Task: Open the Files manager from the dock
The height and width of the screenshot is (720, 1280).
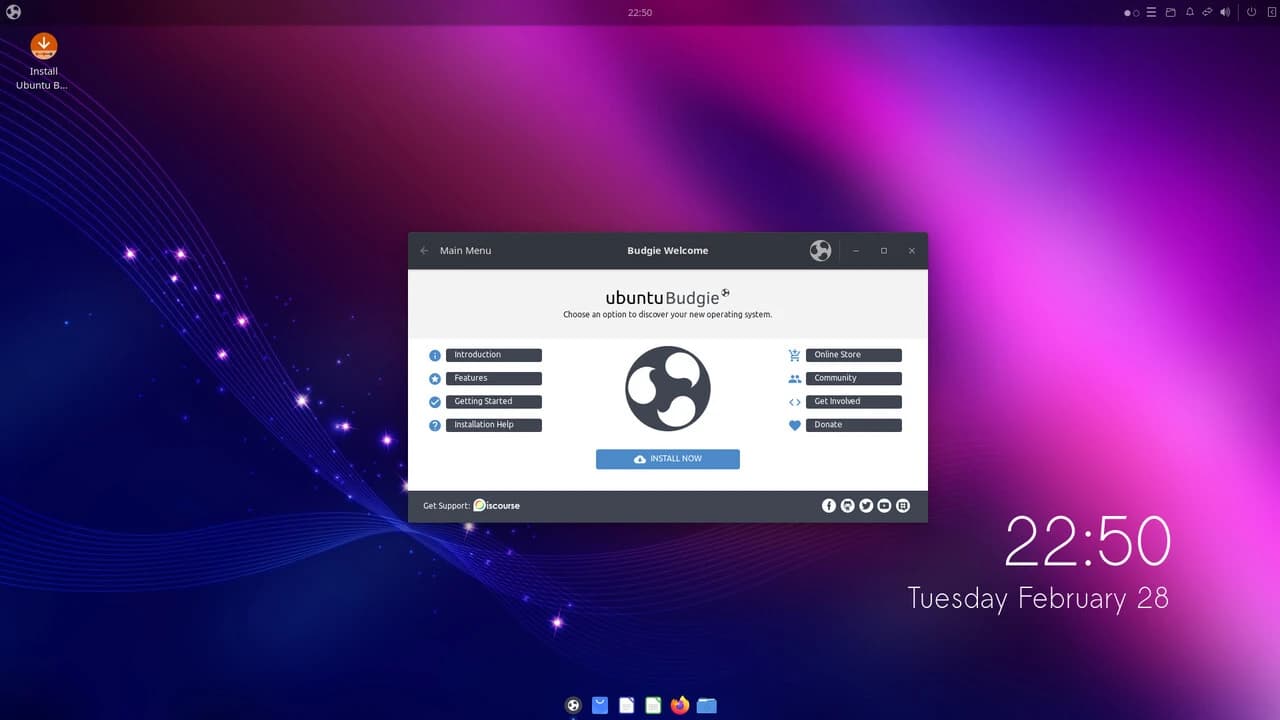Action: [706, 705]
